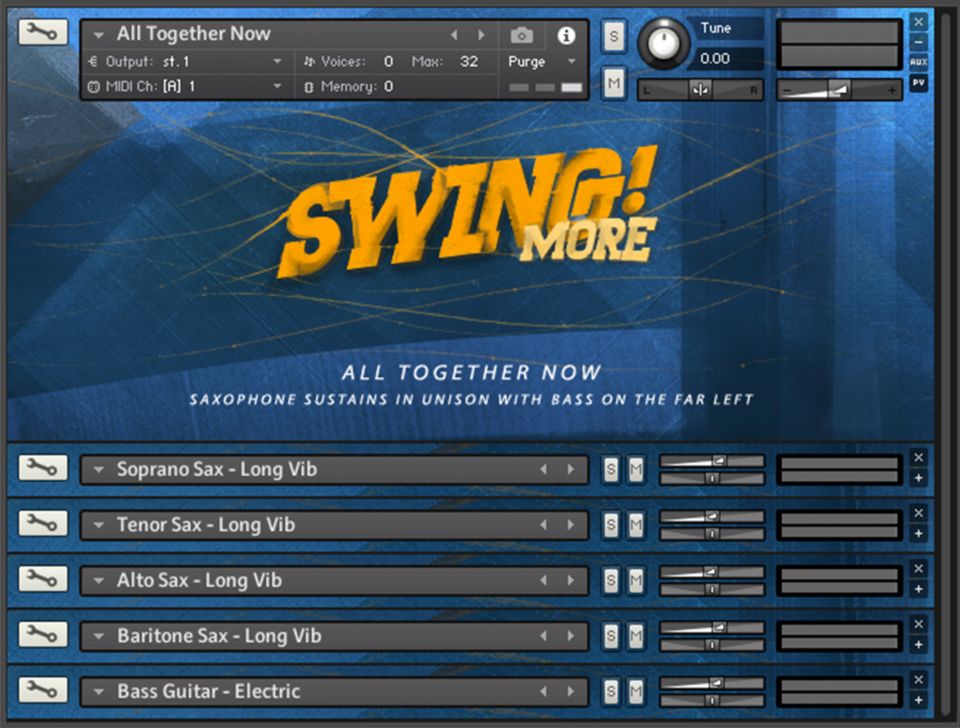The height and width of the screenshot is (728, 960).
Task: Open wrench editor for All Together Now
Action: coord(43,33)
